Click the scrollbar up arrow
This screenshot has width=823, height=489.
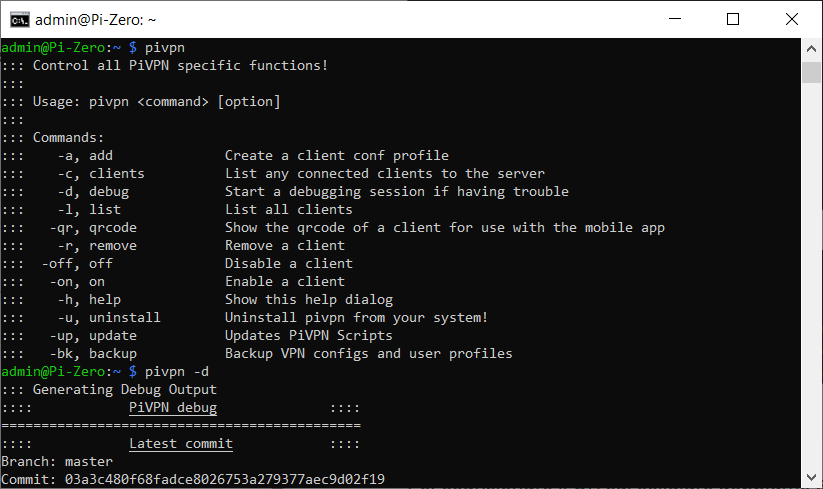point(812,47)
